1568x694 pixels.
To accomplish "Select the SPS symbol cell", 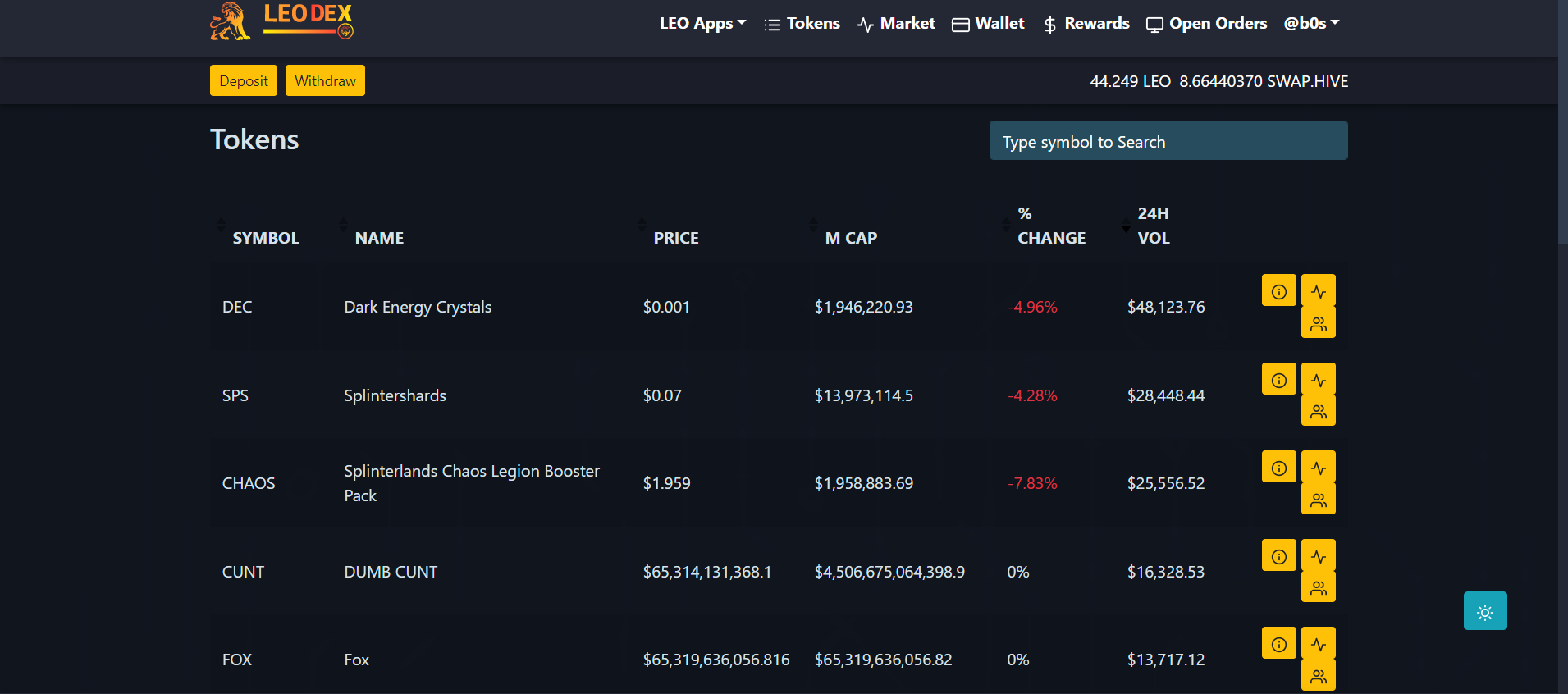I will pyautogui.click(x=235, y=395).
